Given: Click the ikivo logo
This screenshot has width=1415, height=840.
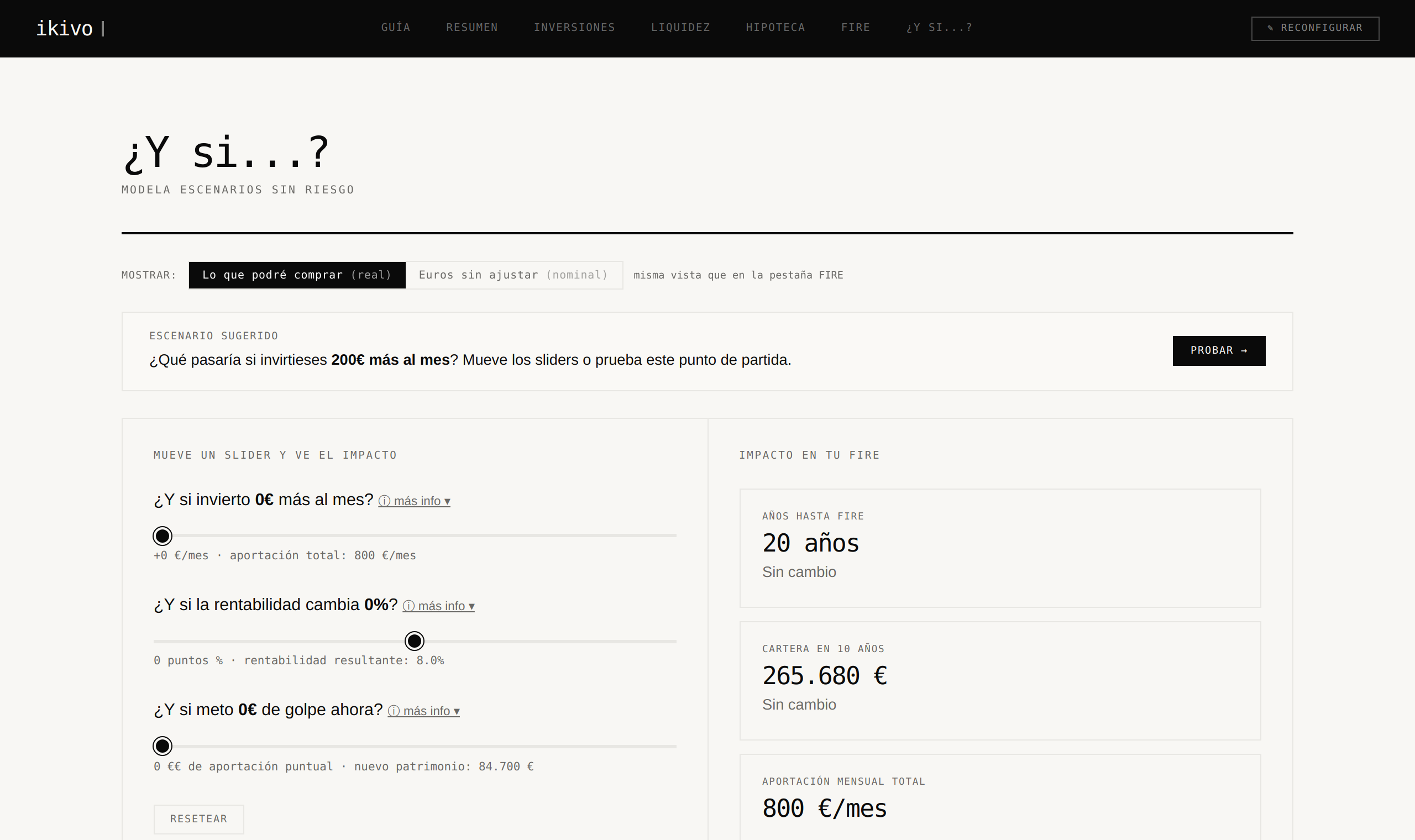Looking at the screenshot, I should [x=65, y=28].
